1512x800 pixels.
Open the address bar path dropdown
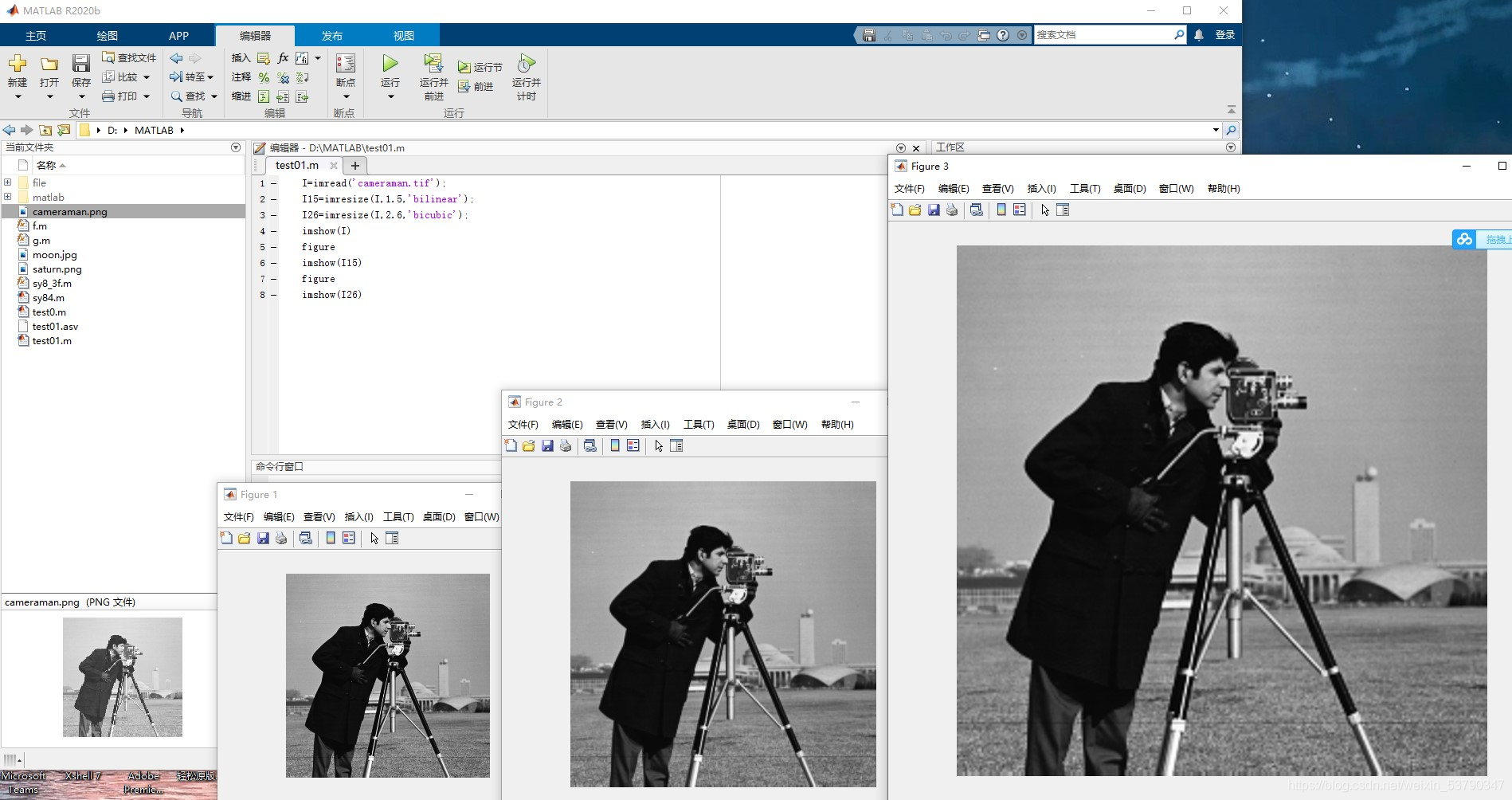click(x=1216, y=130)
